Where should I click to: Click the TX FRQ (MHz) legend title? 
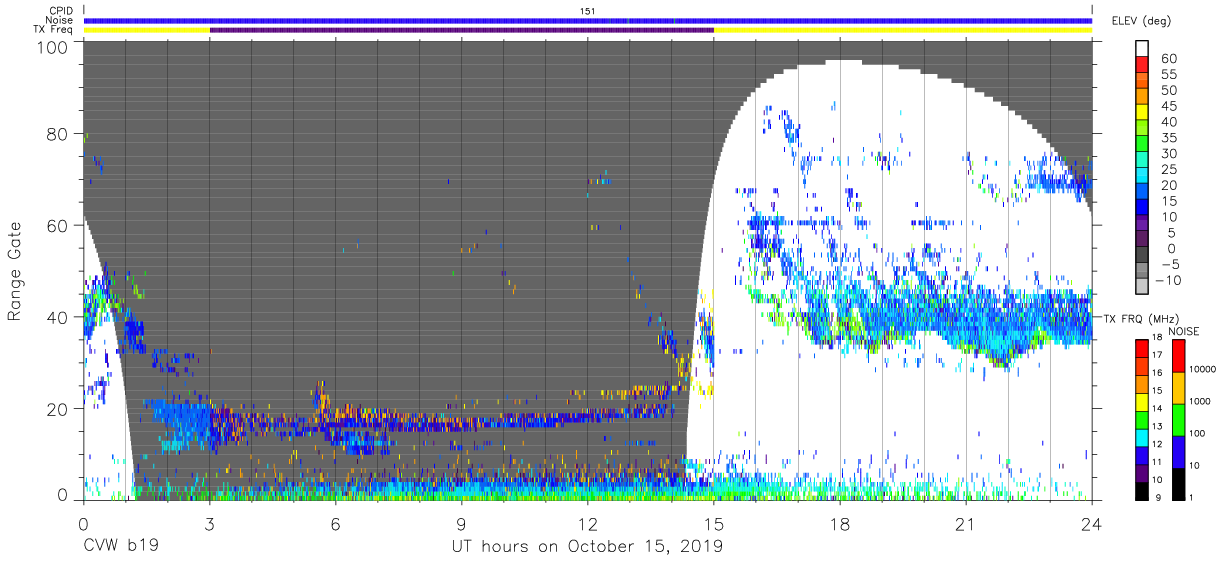tap(1140, 319)
